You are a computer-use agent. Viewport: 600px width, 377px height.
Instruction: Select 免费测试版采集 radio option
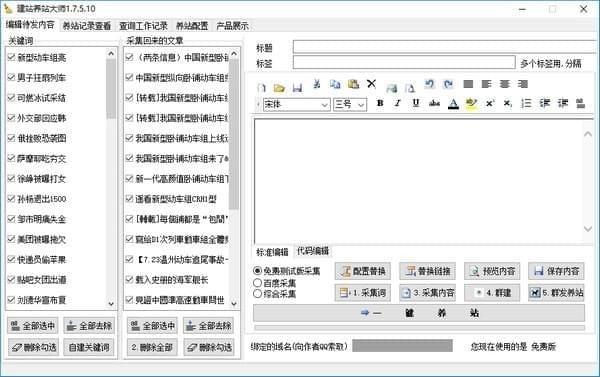coord(258,271)
